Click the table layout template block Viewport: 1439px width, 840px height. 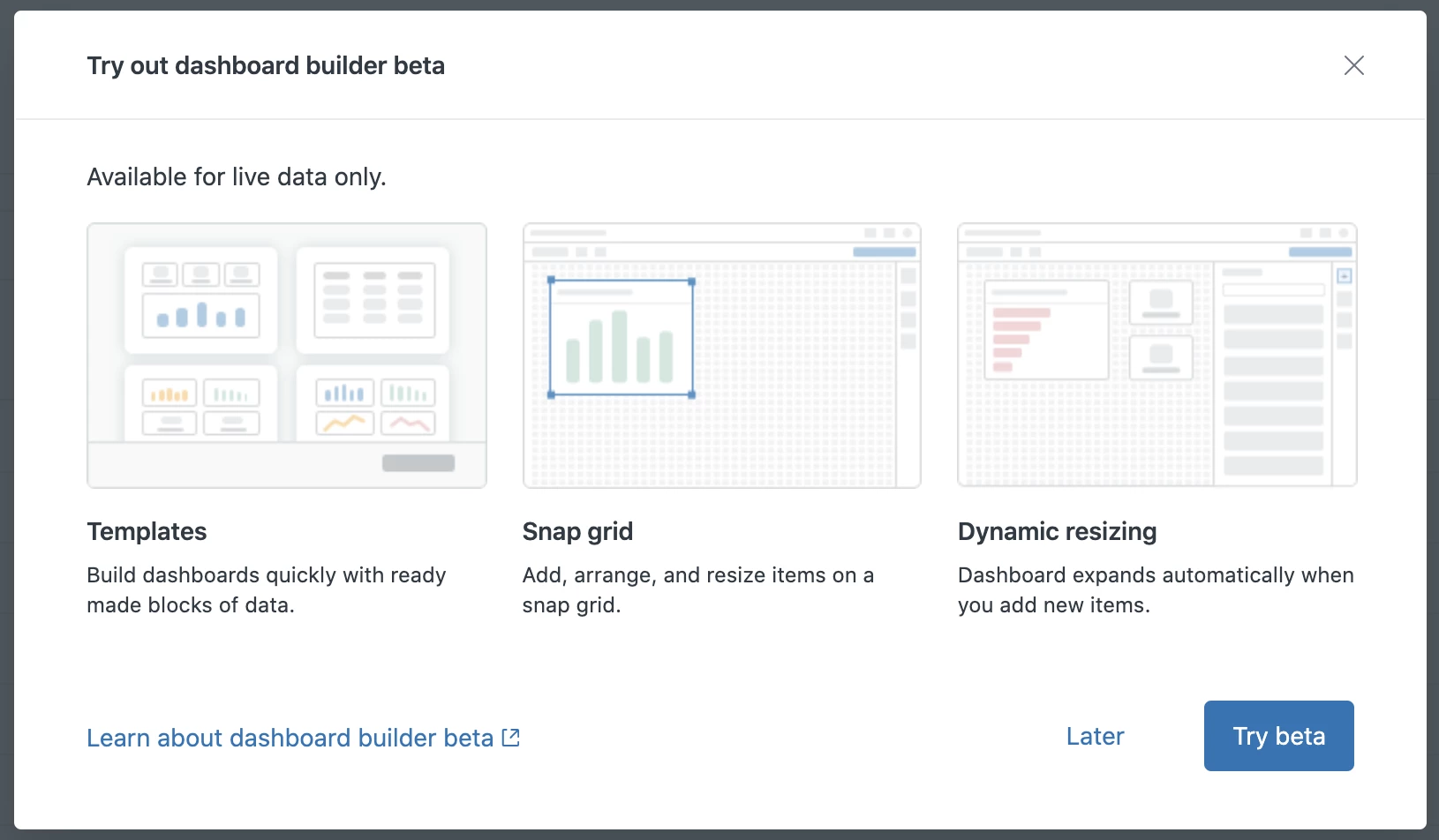click(373, 299)
